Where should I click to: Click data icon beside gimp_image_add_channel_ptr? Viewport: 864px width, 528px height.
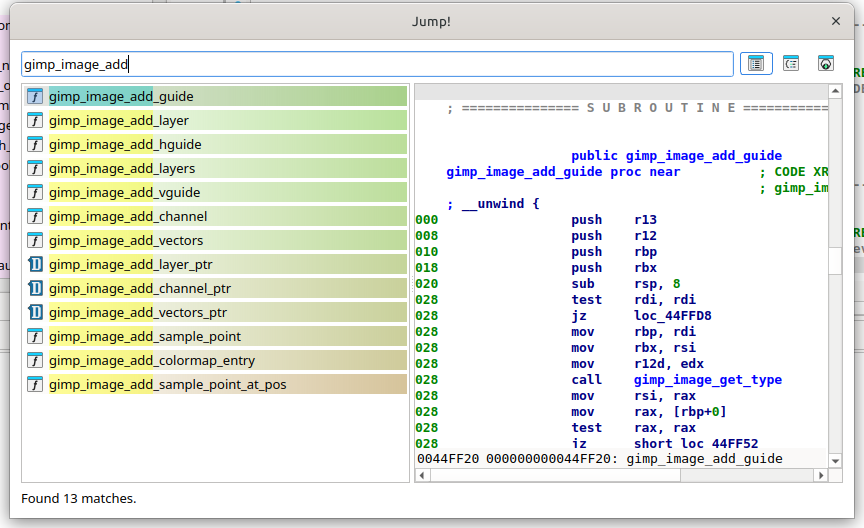coord(35,288)
